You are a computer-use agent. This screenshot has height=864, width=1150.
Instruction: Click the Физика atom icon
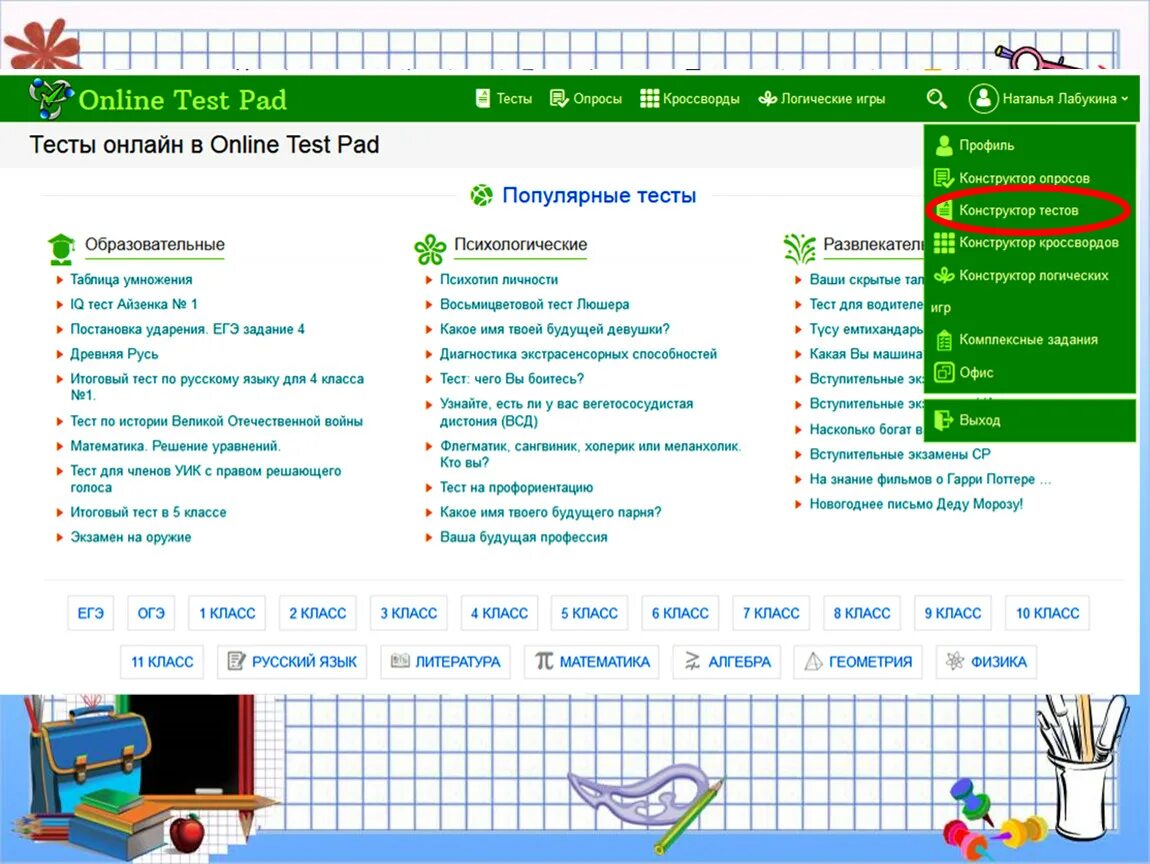(x=954, y=661)
